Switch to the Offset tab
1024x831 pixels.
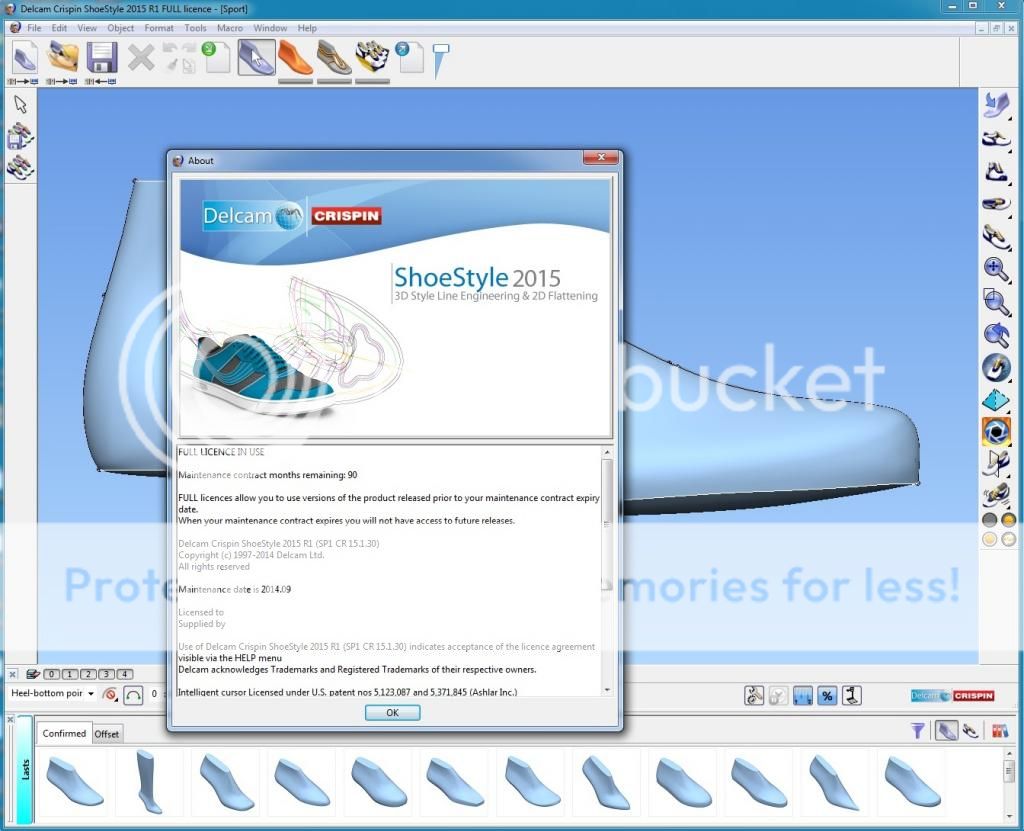point(107,734)
